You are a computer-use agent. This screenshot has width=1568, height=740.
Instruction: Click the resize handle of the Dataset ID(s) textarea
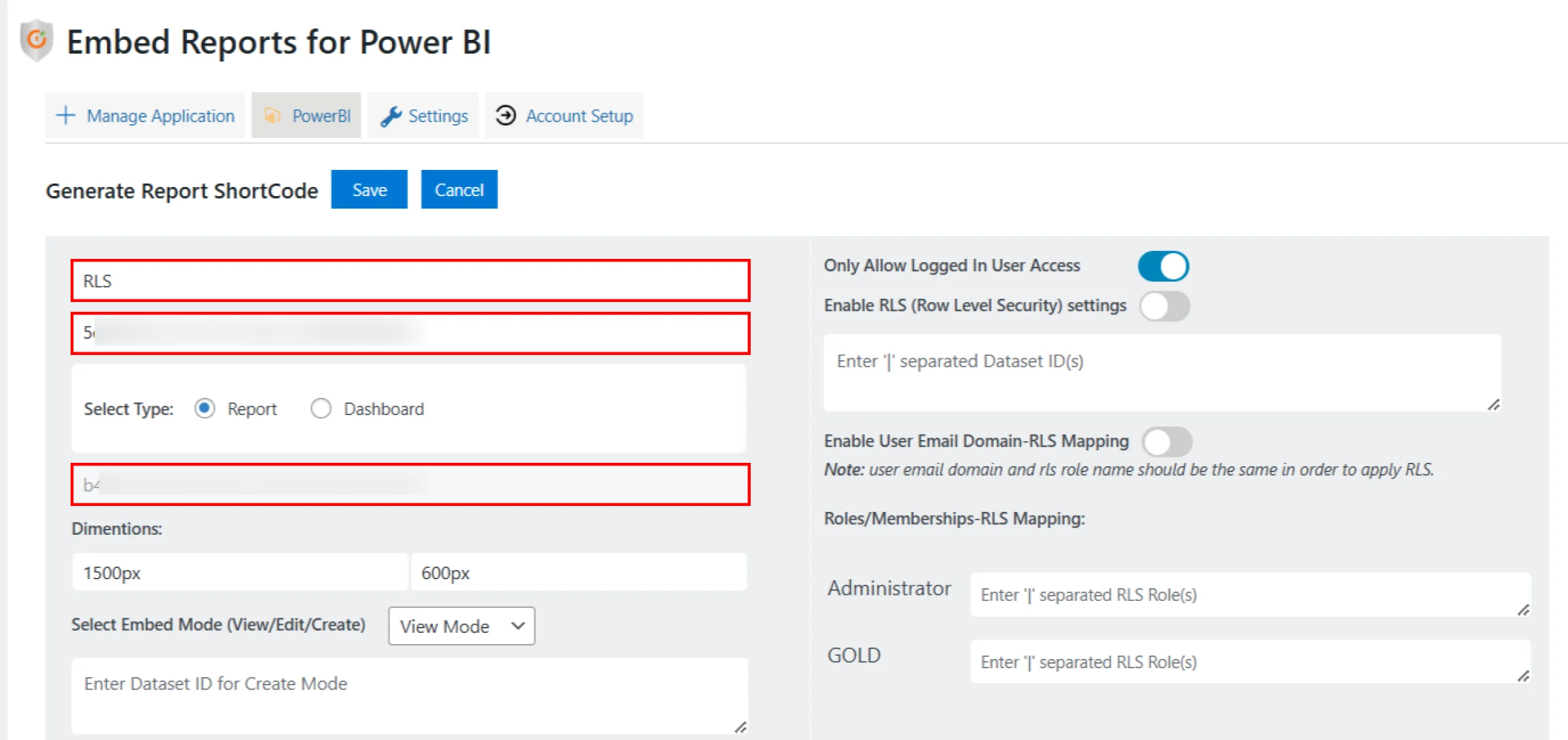[x=1494, y=405]
